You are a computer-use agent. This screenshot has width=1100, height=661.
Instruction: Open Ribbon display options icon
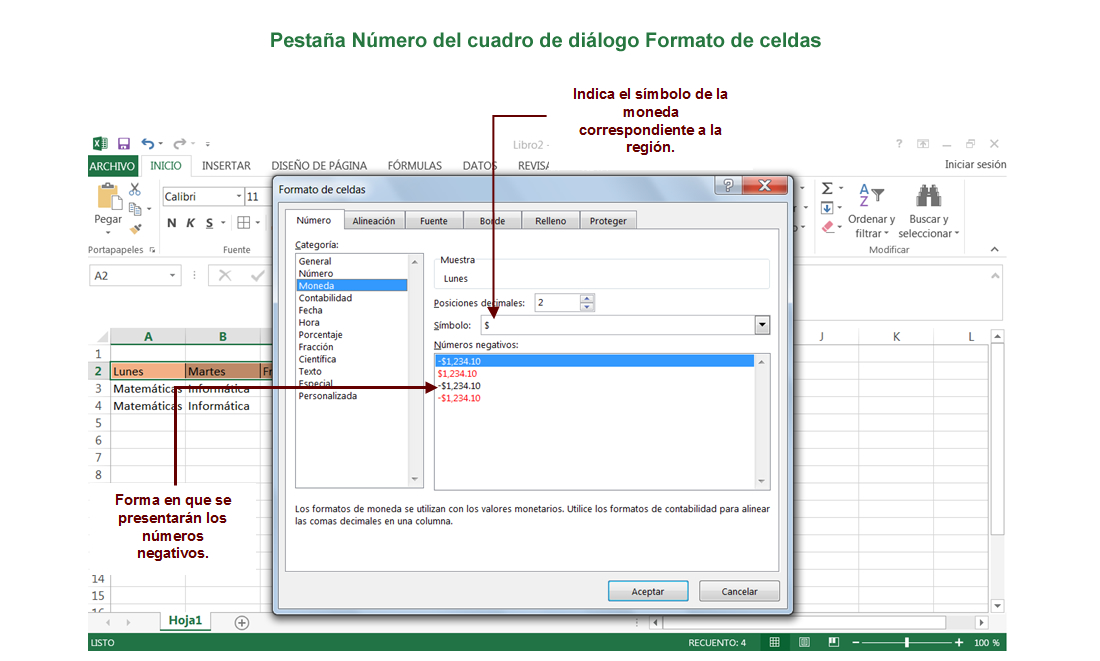[x=923, y=144]
